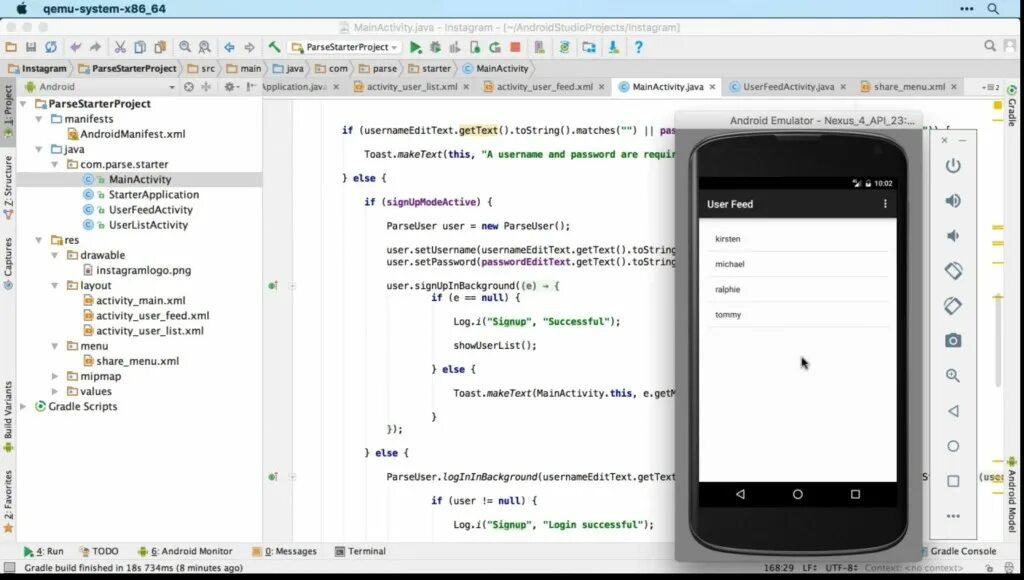Click the Redo arrow icon

pos(95,47)
